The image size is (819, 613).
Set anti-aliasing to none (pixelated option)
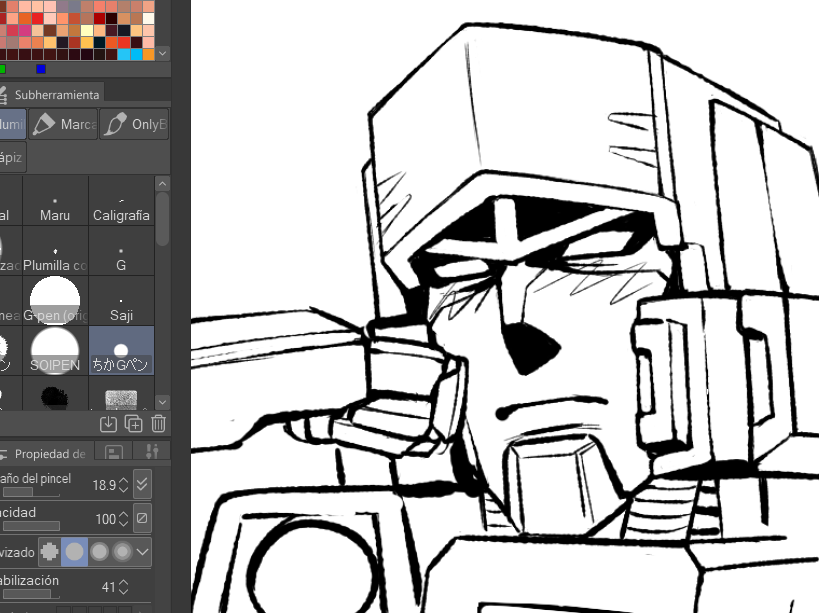coord(50,552)
